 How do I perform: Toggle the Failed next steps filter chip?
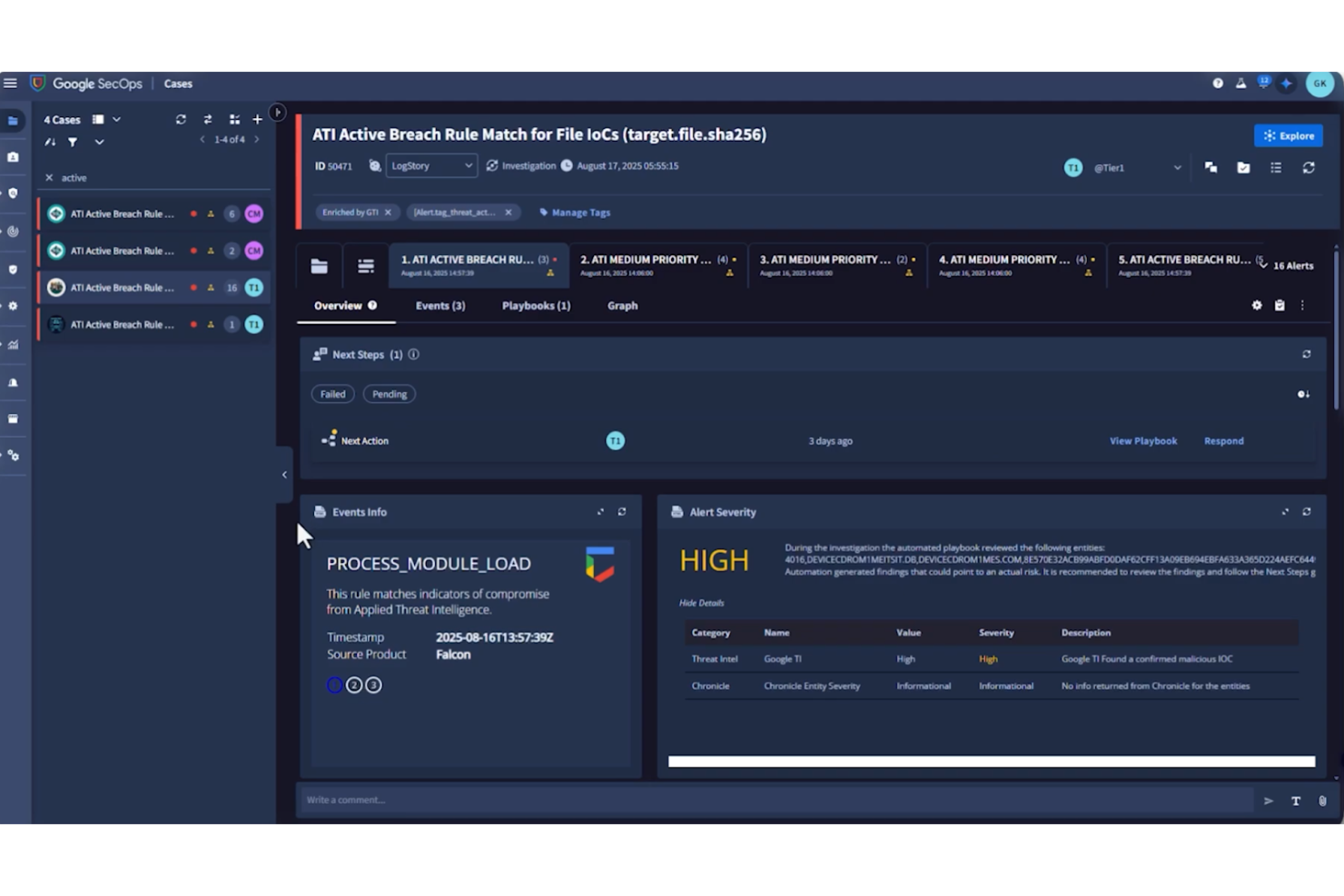pos(332,394)
